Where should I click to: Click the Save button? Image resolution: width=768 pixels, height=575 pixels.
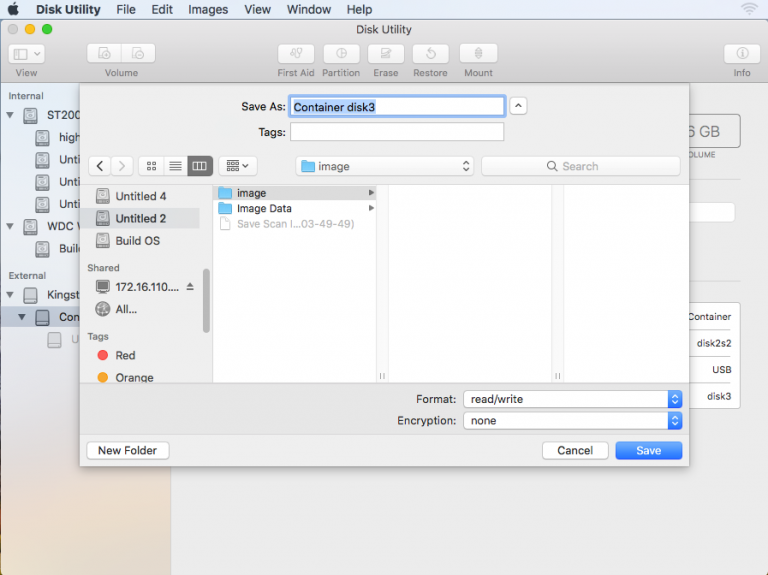(648, 451)
